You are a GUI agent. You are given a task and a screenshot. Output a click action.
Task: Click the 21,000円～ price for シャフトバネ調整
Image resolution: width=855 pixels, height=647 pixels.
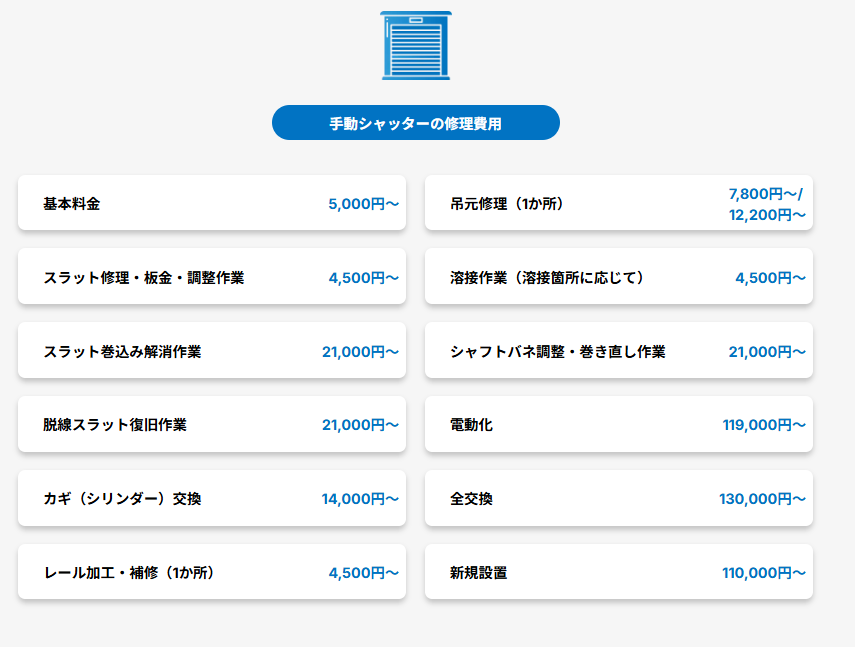tap(767, 352)
